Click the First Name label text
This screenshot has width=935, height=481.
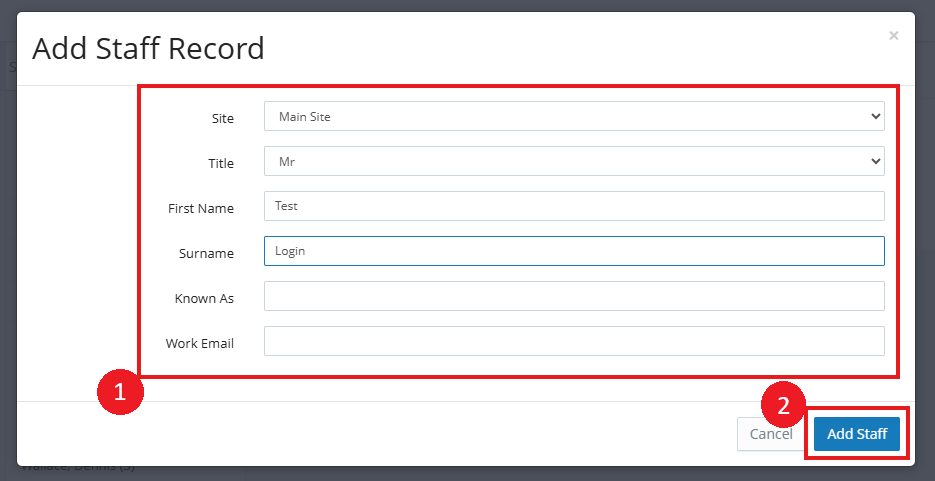click(201, 209)
